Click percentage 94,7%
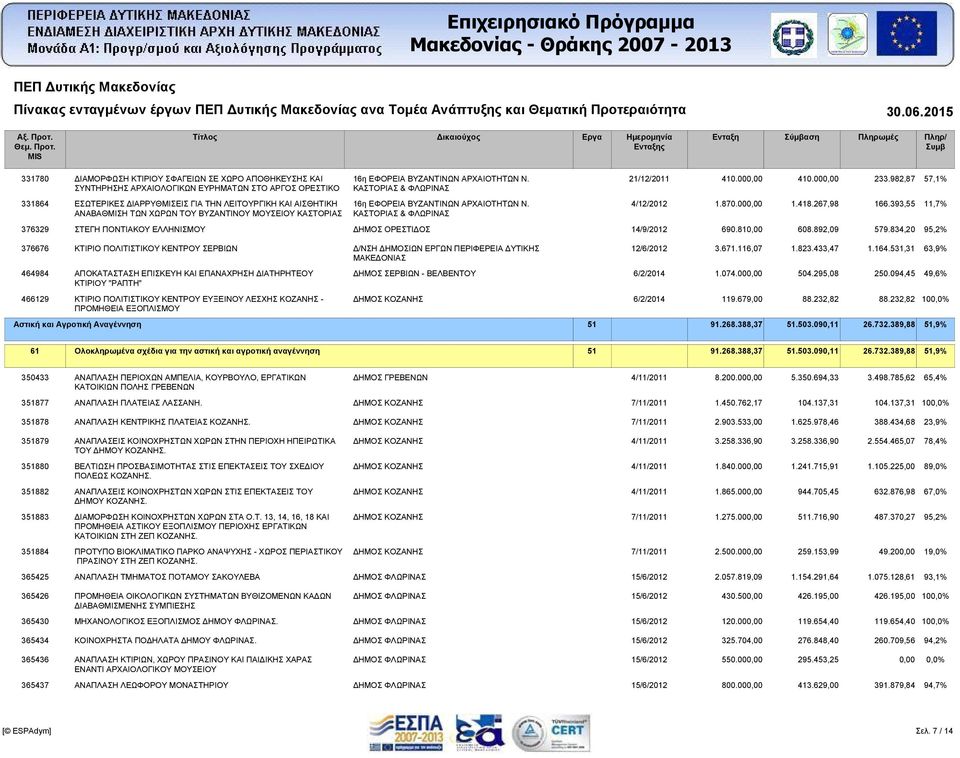The image size is (960, 758). coord(935,685)
